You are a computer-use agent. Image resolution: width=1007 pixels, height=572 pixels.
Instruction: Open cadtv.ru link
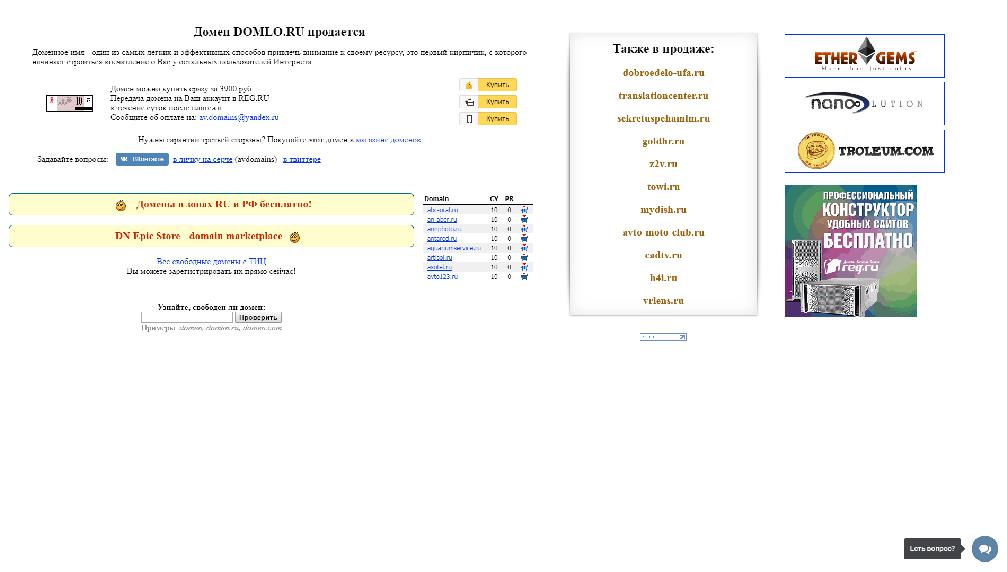click(663, 255)
